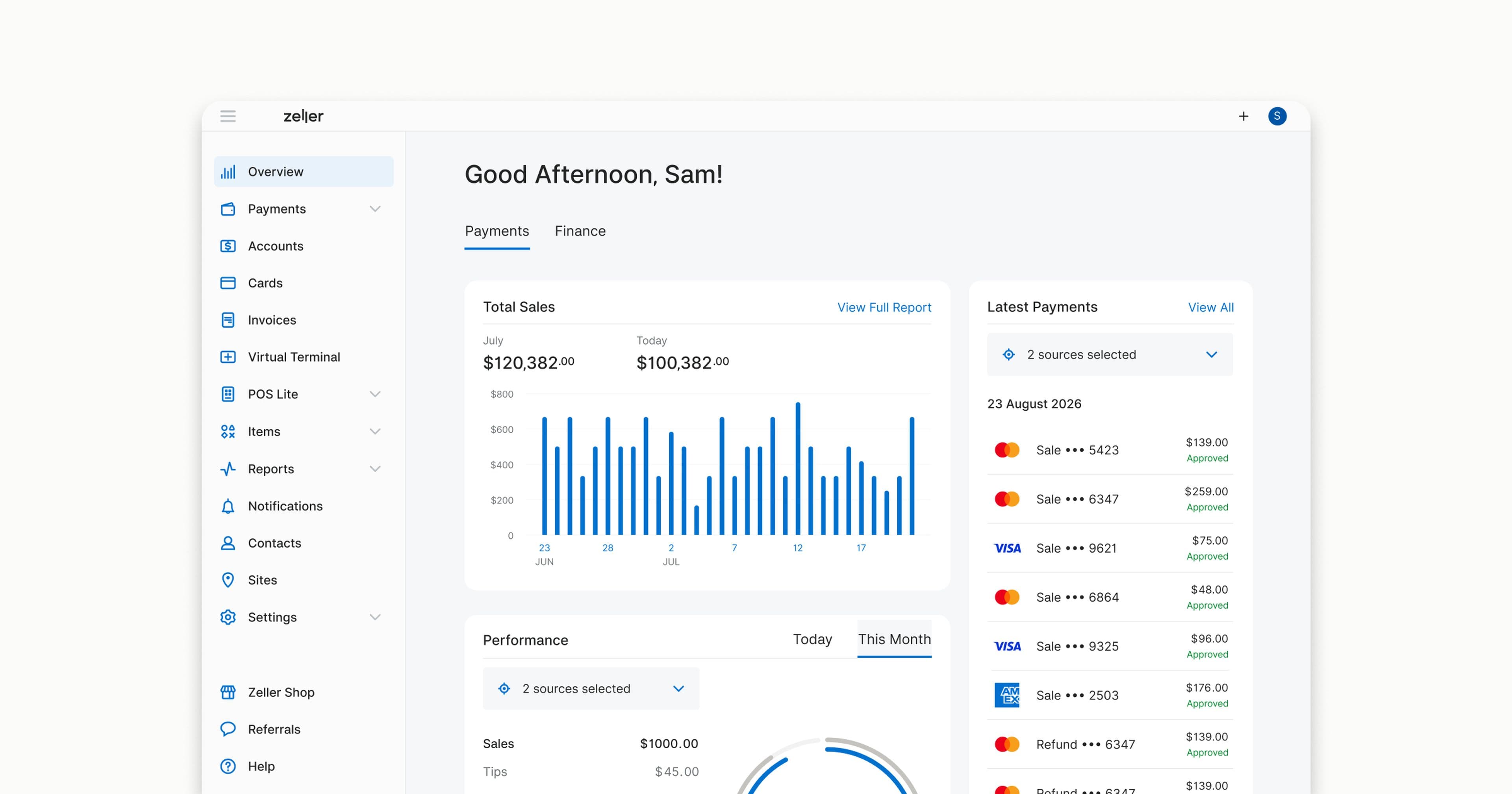This screenshot has width=1512, height=794.
Task: Open the S user avatar
Action: (x=1277, y=116)
